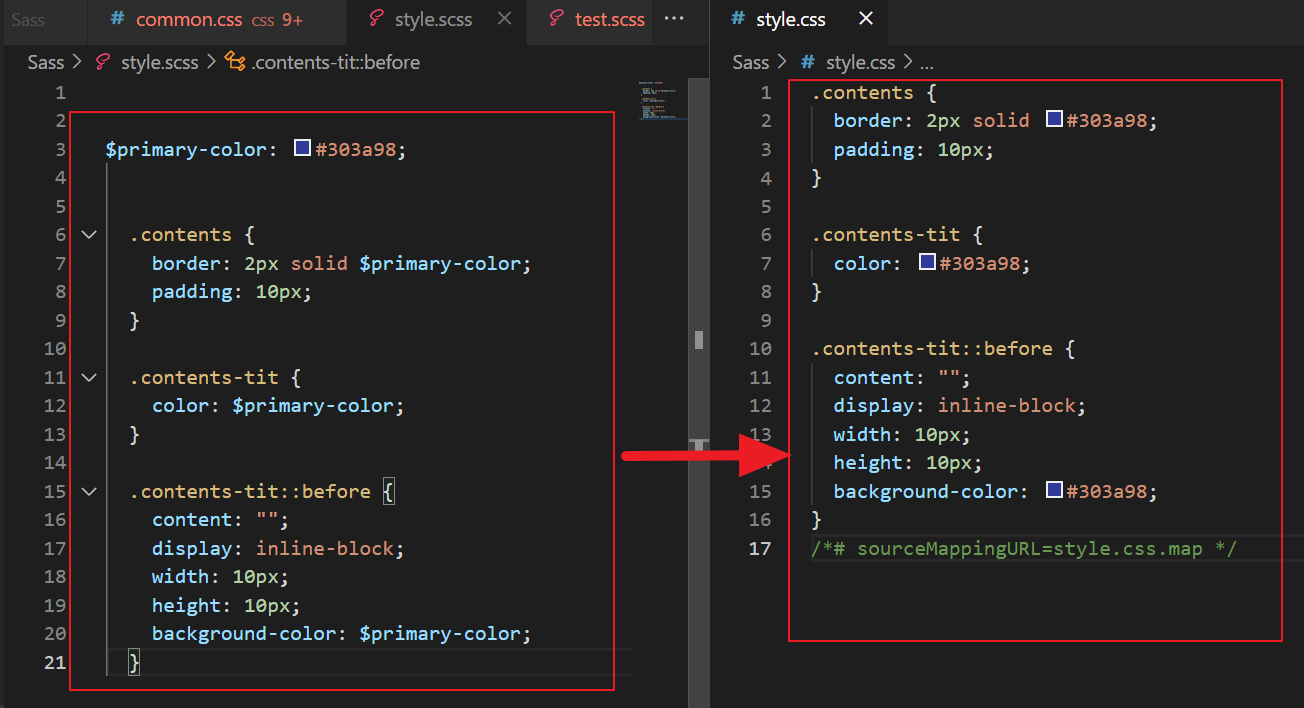The image size is (1304, 708).
Task: Click the Sass icon on test.scss tab
Action: tap(556, 19)
